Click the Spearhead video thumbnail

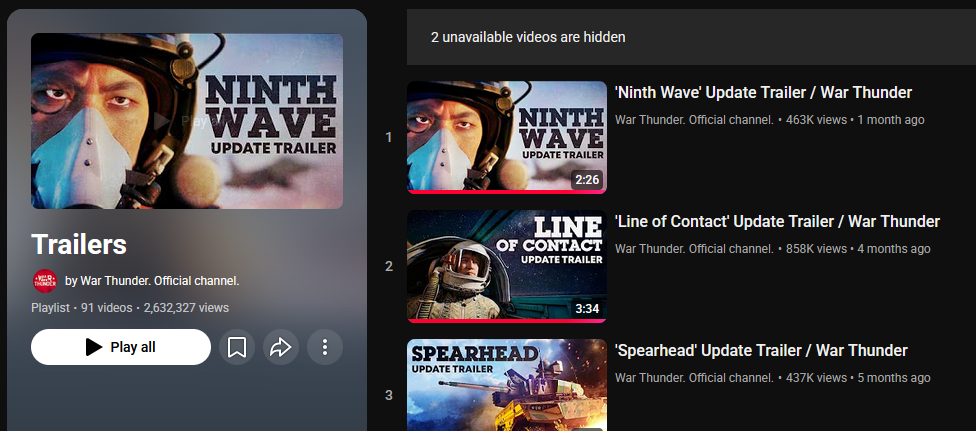[x=507, y=385]
